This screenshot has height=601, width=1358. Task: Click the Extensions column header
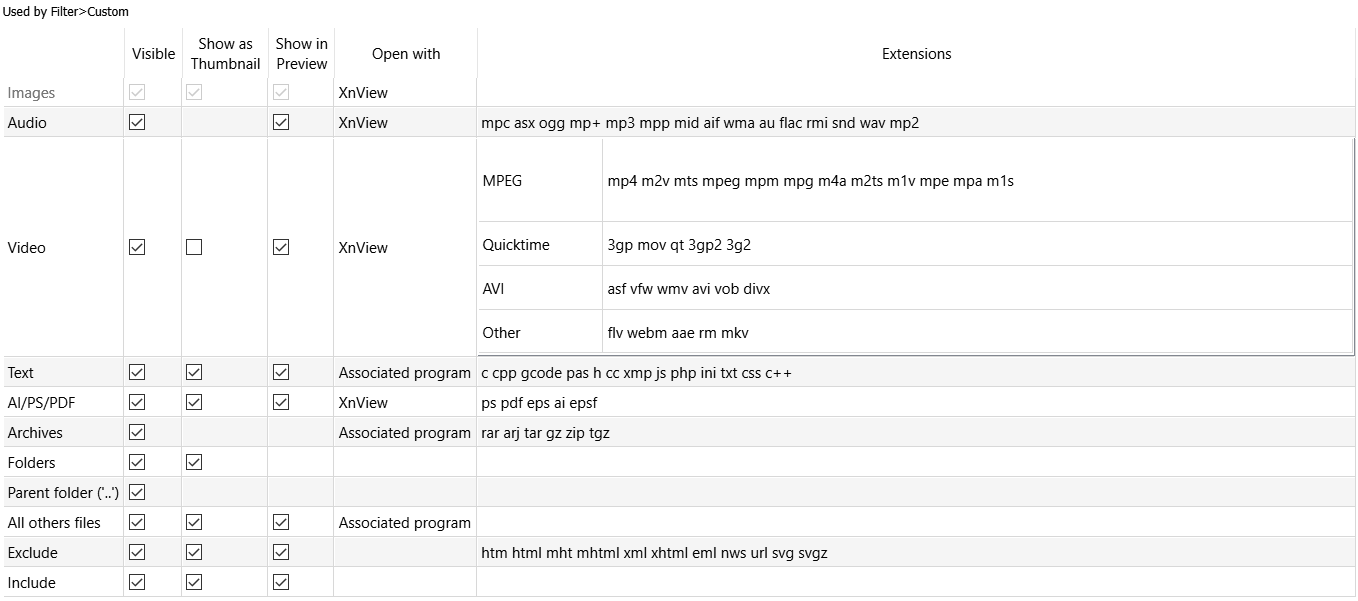[916, 54]
